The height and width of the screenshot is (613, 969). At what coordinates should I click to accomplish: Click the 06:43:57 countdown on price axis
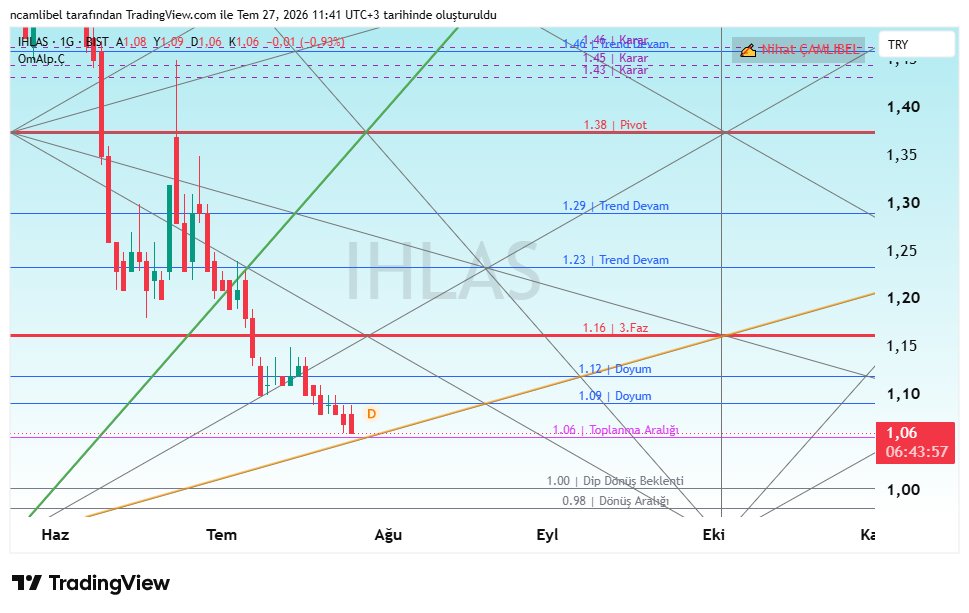pyautogui.click(x=916, y=452)
